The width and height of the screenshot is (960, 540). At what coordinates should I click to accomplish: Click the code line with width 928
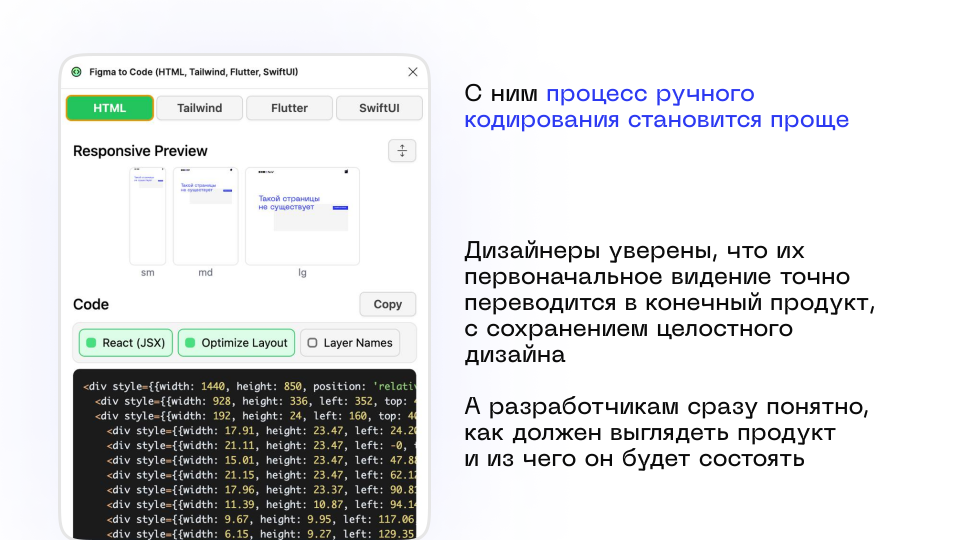click(255, 401)
